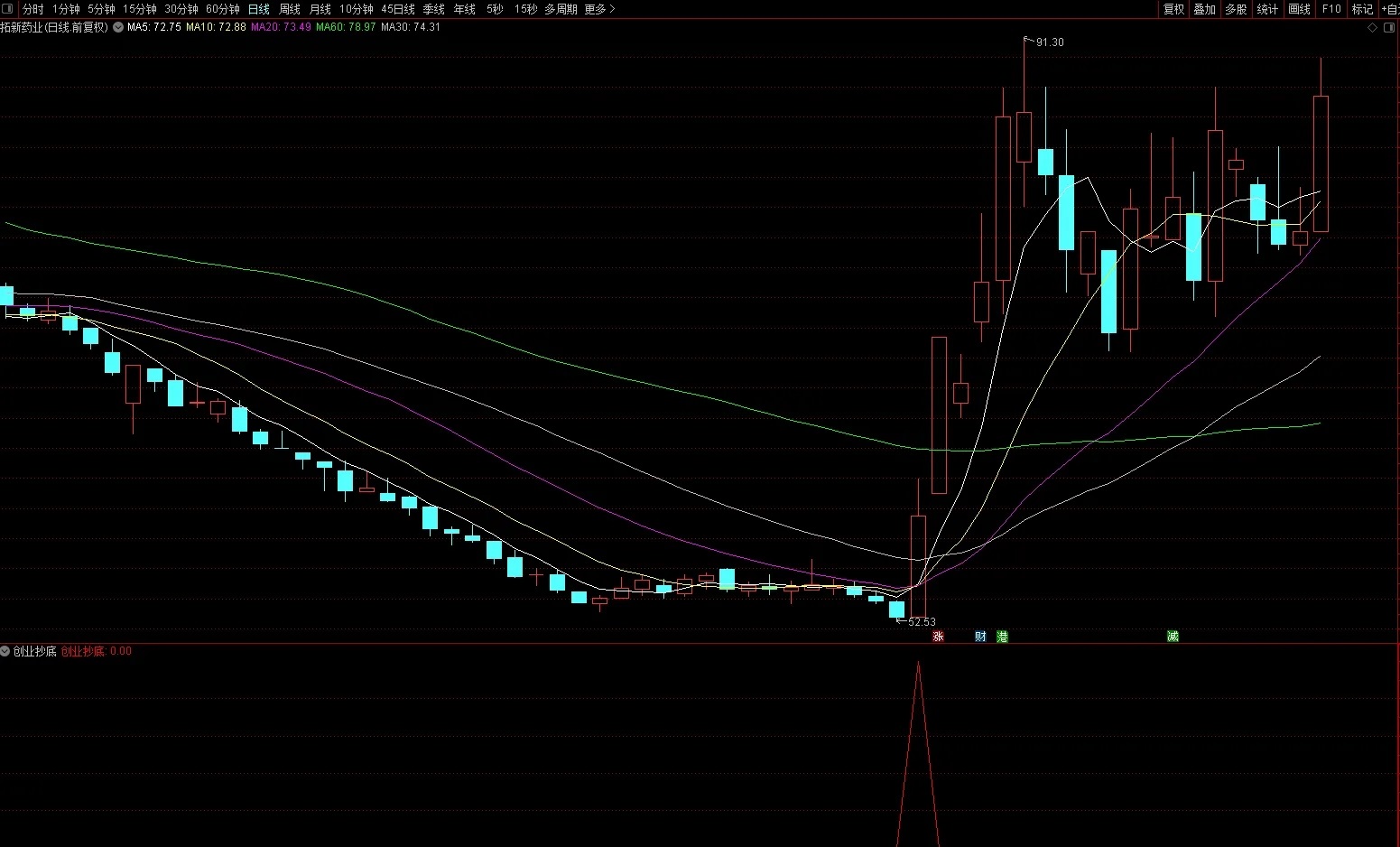Switch to the 1分钟 period tab
1400x847 pixels.
[66, 9]
